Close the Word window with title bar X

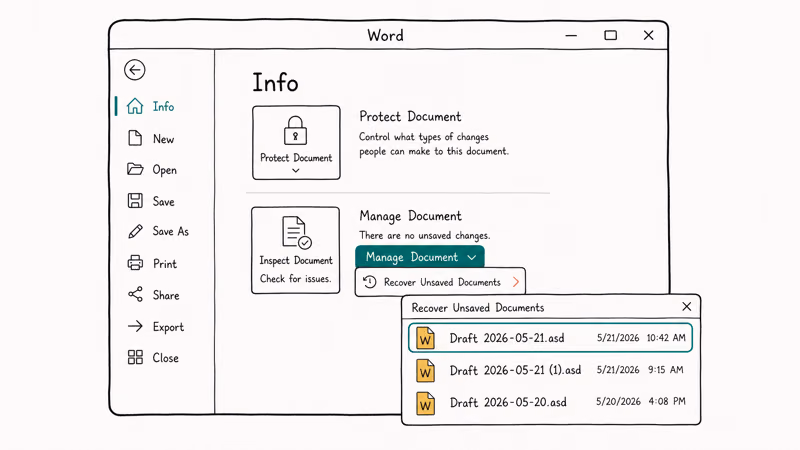tap(648, 35)
